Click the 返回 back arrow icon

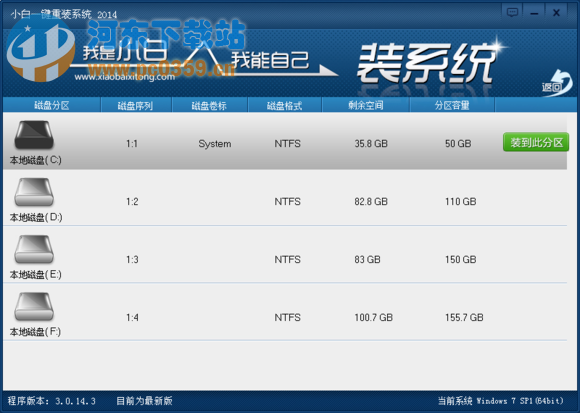pyautogui.click(x=557, y=83)
